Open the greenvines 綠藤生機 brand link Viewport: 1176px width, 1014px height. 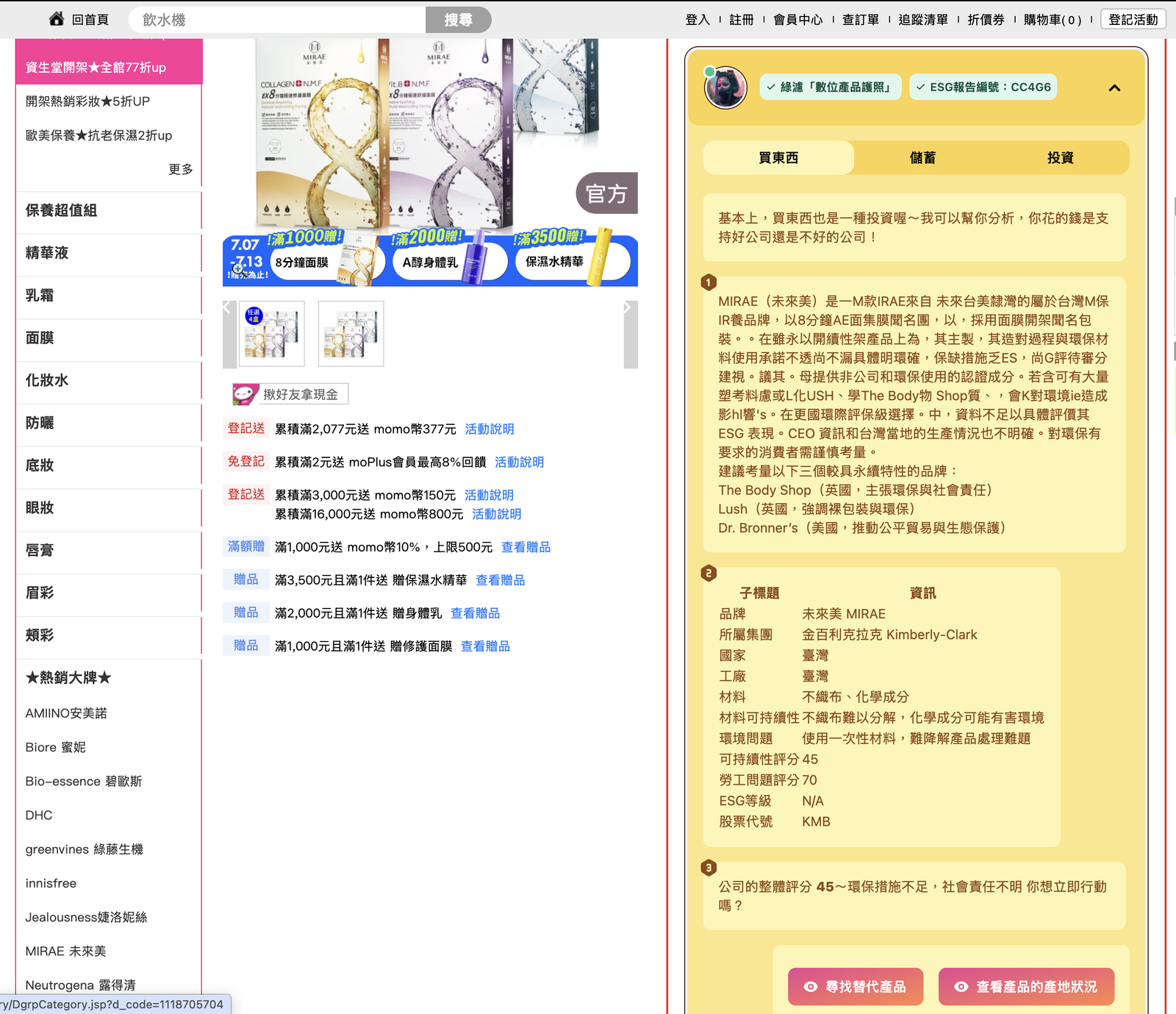[x=85, y=849]
